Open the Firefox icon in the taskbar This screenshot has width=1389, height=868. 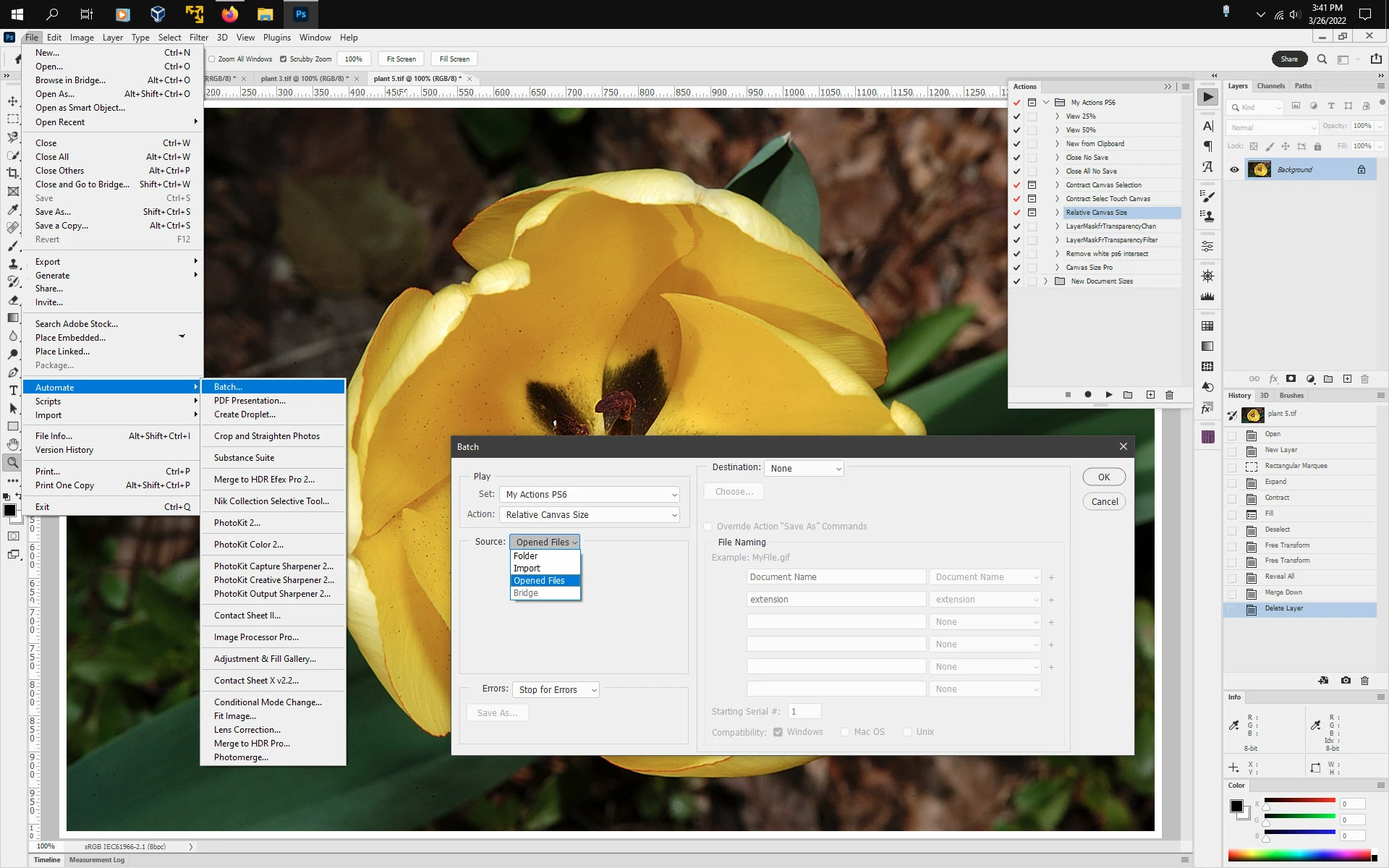tap(229, 14)
